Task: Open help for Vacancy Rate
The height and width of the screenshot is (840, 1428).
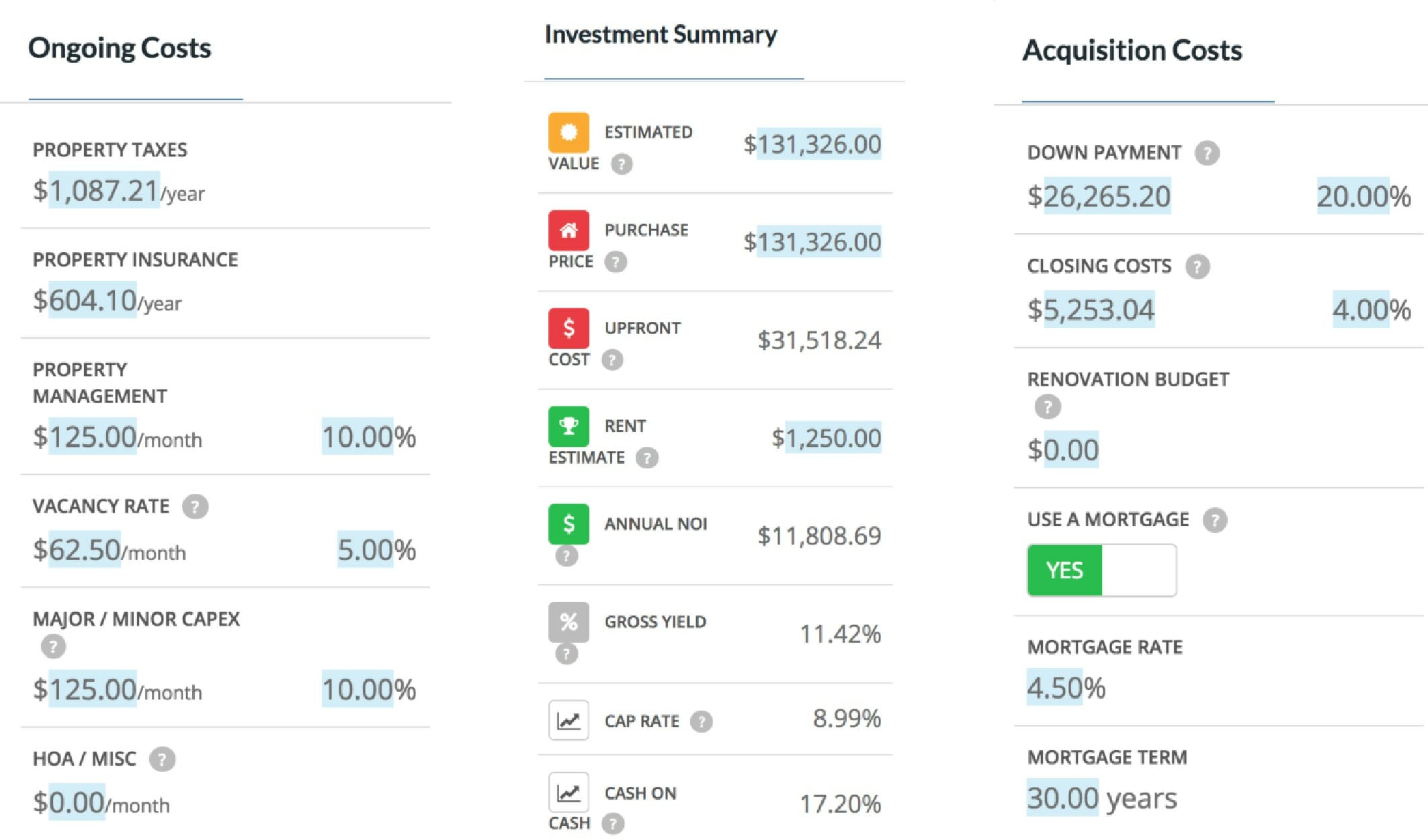Action: click(x=196, y=507)
